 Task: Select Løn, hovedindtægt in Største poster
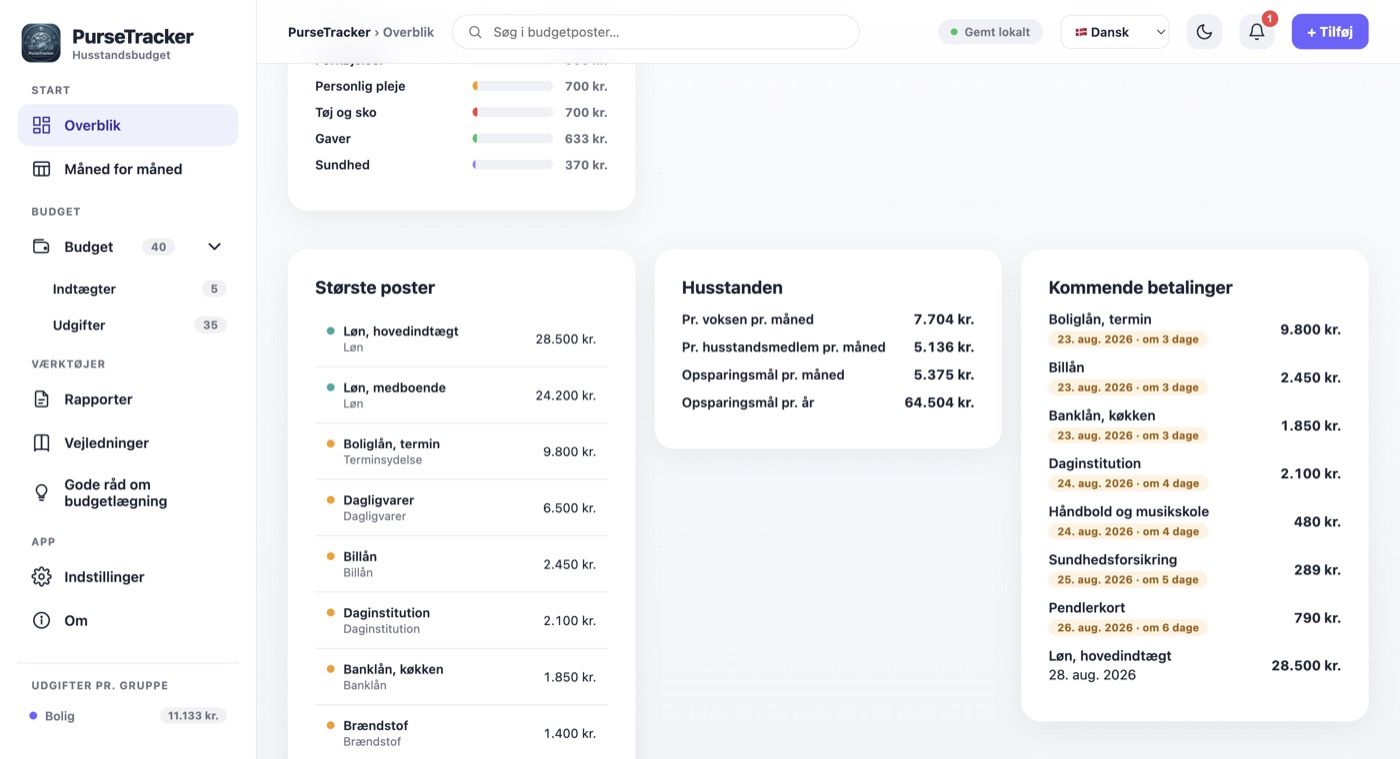pos(461,339)
